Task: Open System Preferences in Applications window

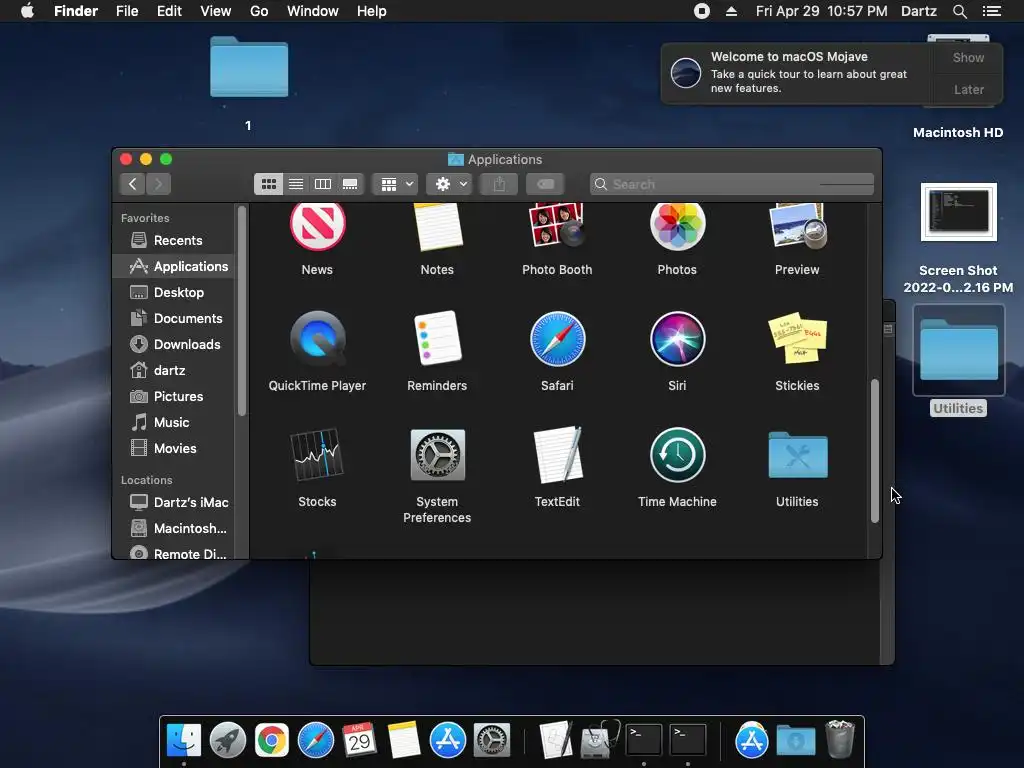Action: (437, 455)
